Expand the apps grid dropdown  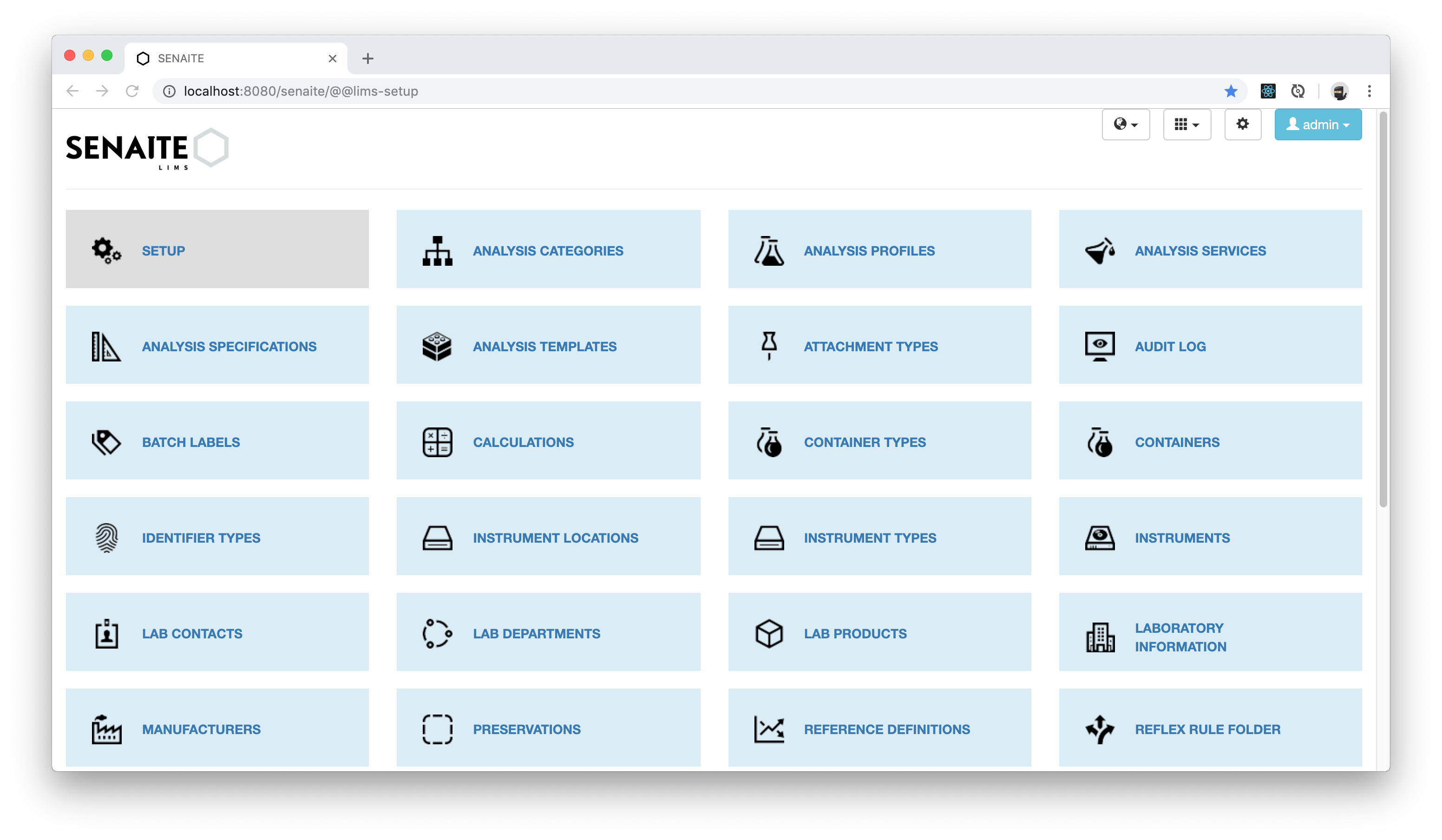tap(1187, 124)
